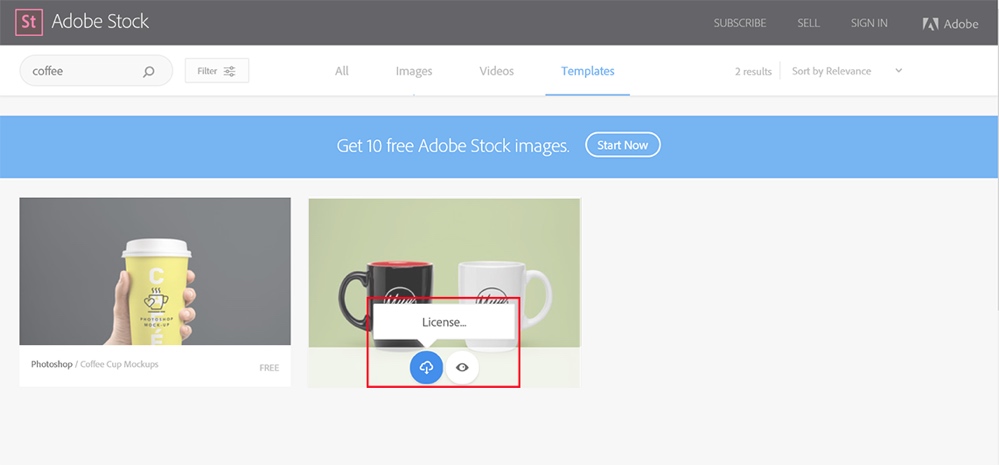999x465 pixels.
Task: Open the SELL link
Action: pyautogui.click(x=808, y=23)
